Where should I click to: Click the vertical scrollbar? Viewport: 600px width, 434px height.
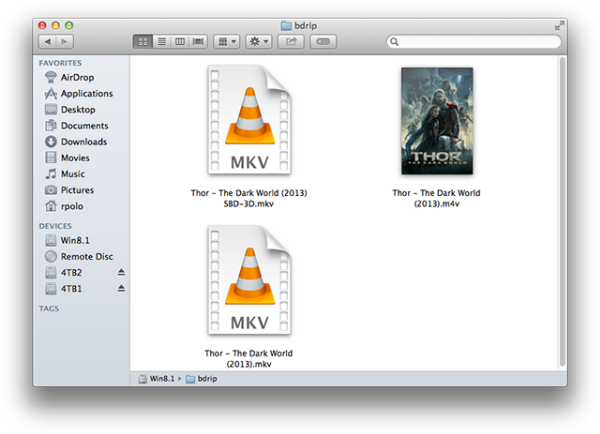[562, 212]
